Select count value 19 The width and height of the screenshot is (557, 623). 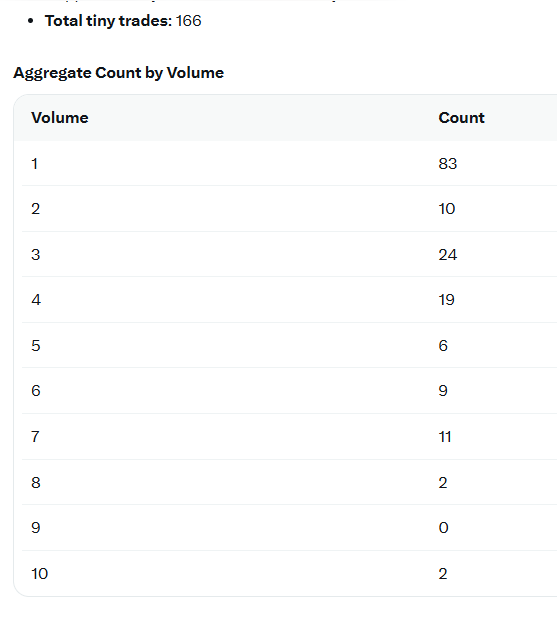click(x=447, y=300)
